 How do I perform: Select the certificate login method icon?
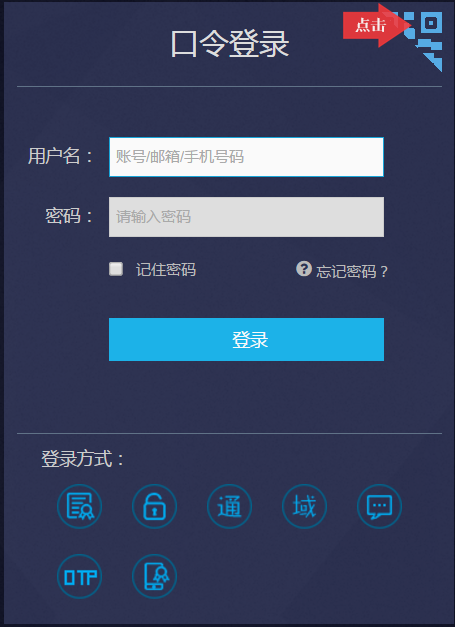tap(80, 506)
